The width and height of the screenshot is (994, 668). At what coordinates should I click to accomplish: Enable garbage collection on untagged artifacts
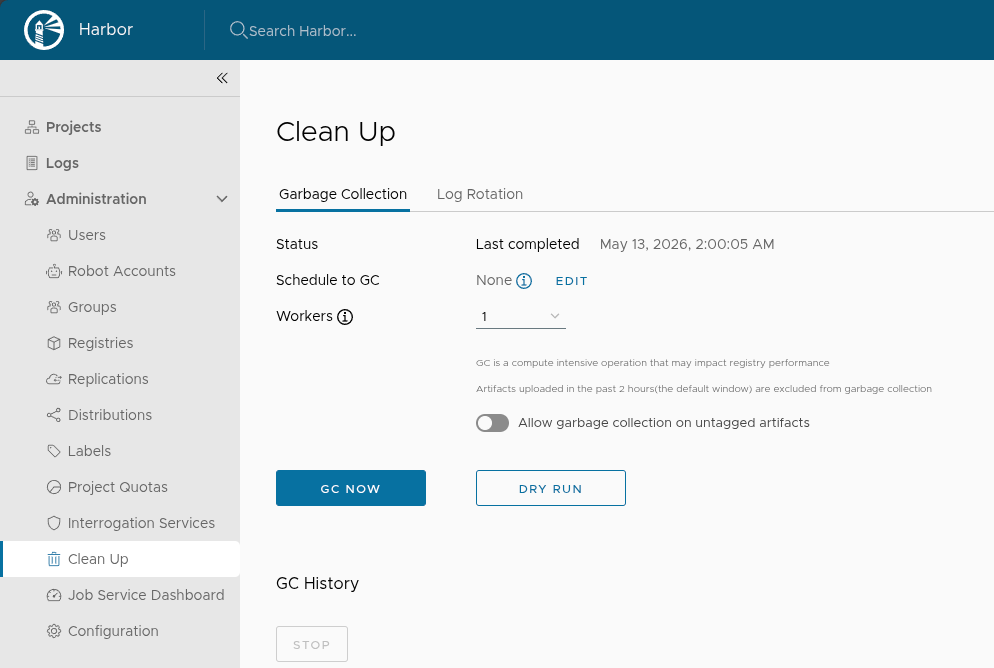[x=493, y=423]
